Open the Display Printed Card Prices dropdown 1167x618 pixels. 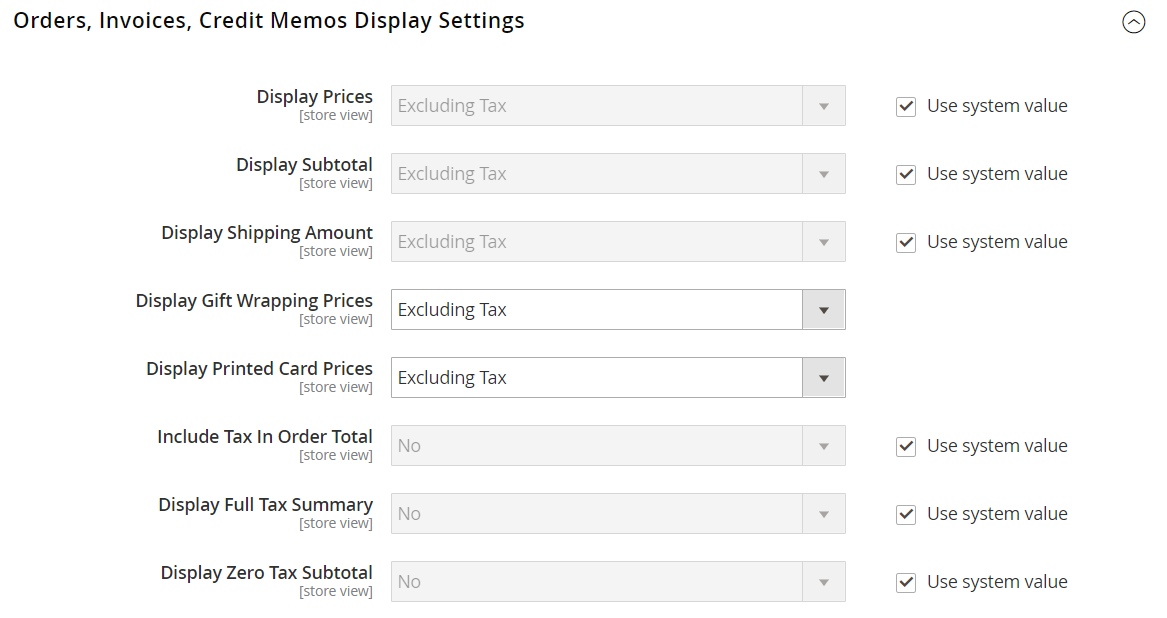[618, 378]
